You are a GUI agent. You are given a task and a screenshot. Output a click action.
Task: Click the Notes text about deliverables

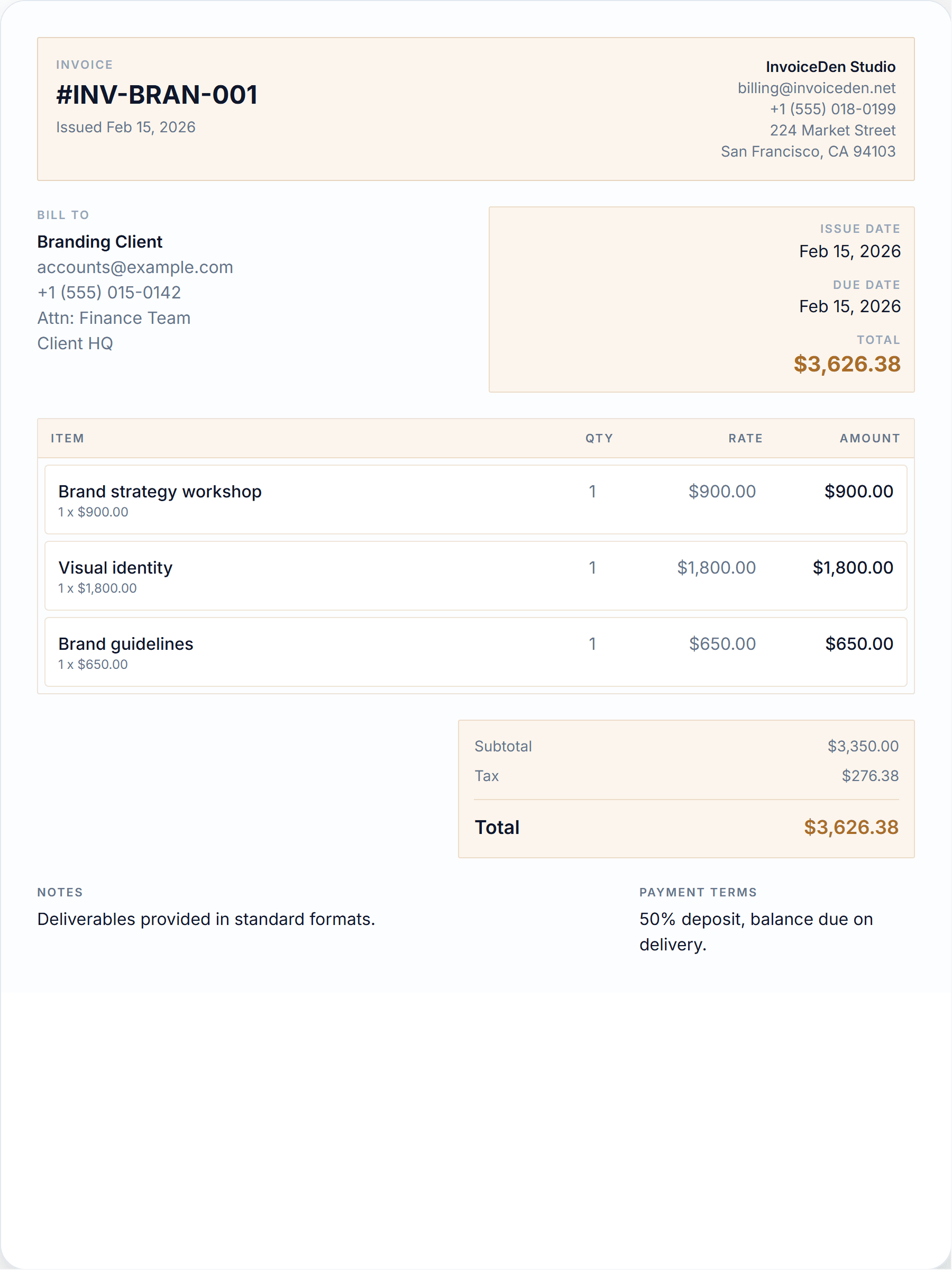206,919
